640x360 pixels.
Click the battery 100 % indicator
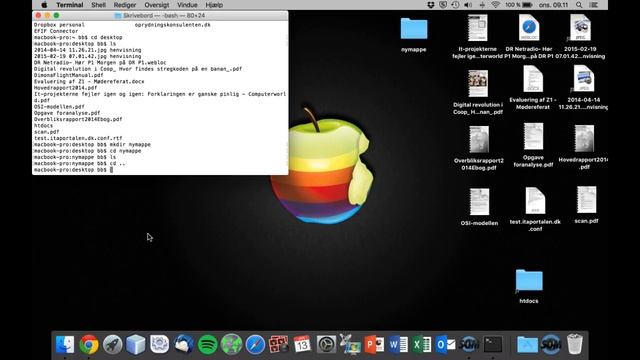pos(519,5)
